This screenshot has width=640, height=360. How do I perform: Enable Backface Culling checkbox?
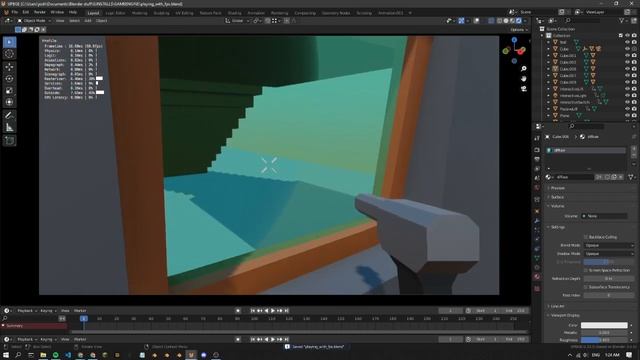(586, 237)
